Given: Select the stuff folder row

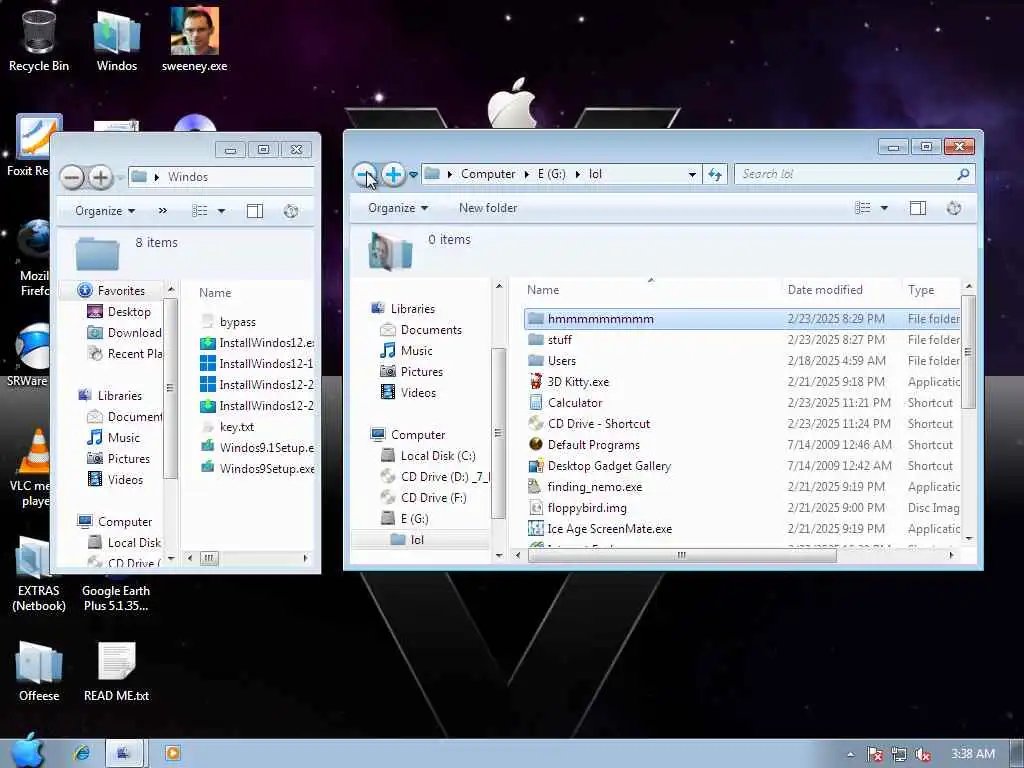Looking at the screenshot, I should (x=743, y=340).
